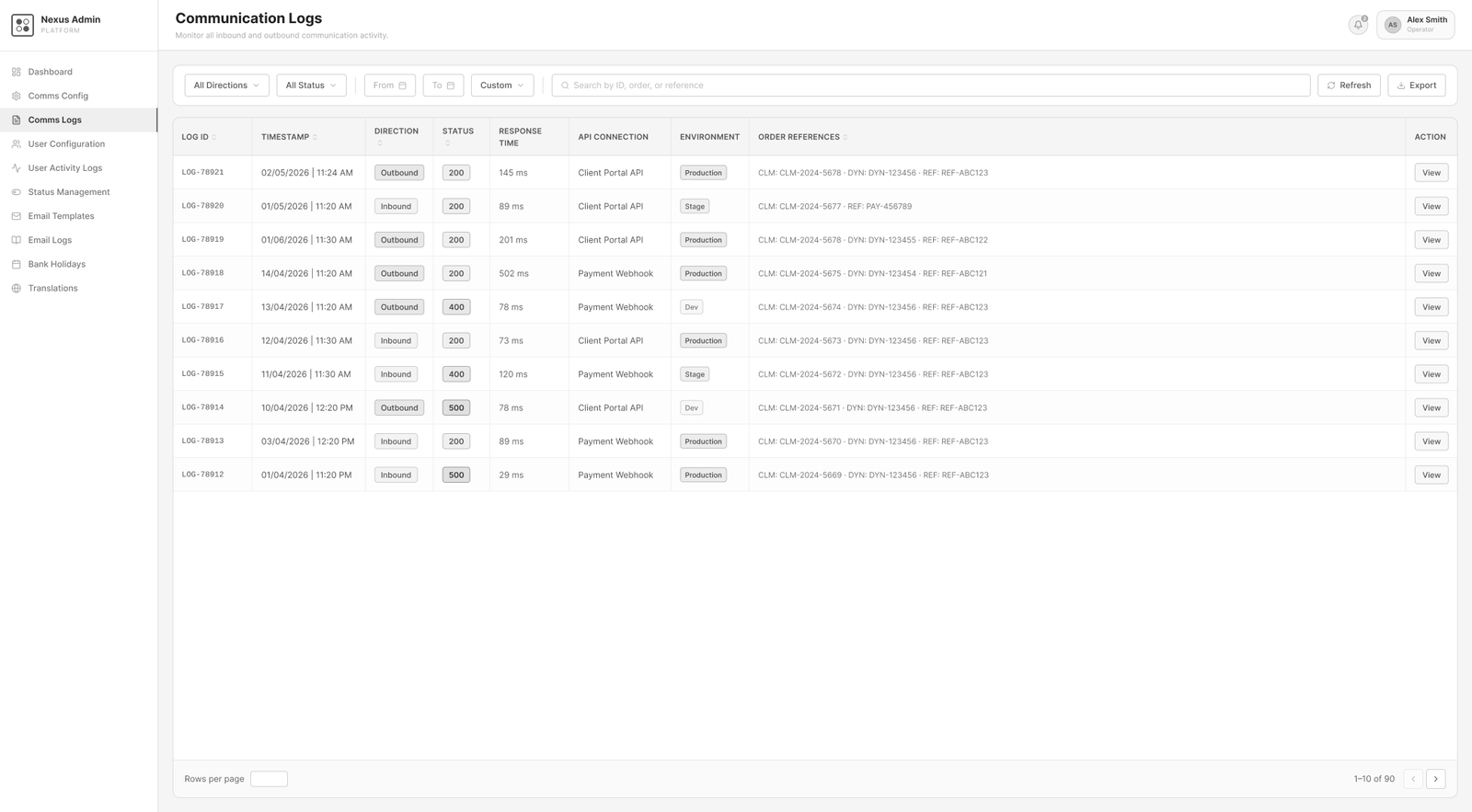Focus the search by ID field

[931, 86]
